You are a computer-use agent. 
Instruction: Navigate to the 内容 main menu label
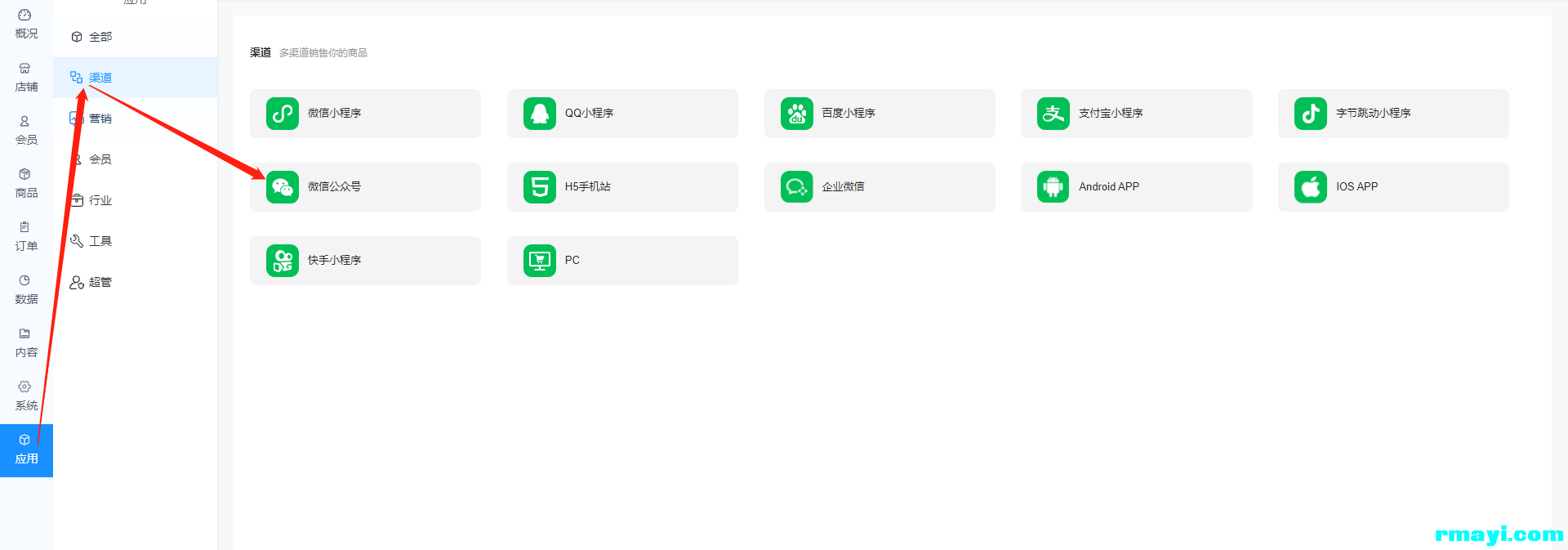26,352
